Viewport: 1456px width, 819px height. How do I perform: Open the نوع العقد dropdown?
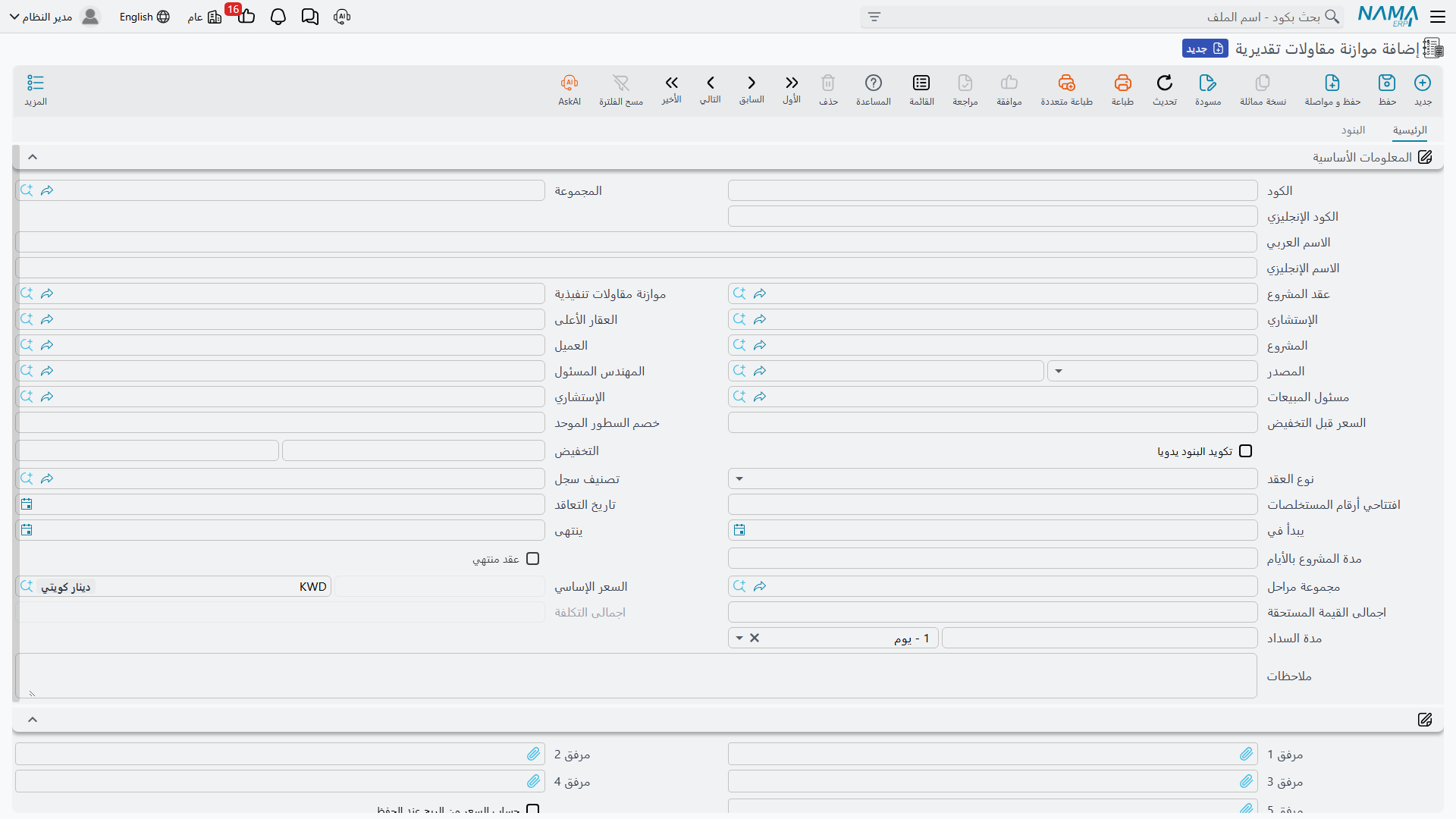point(739,479)
